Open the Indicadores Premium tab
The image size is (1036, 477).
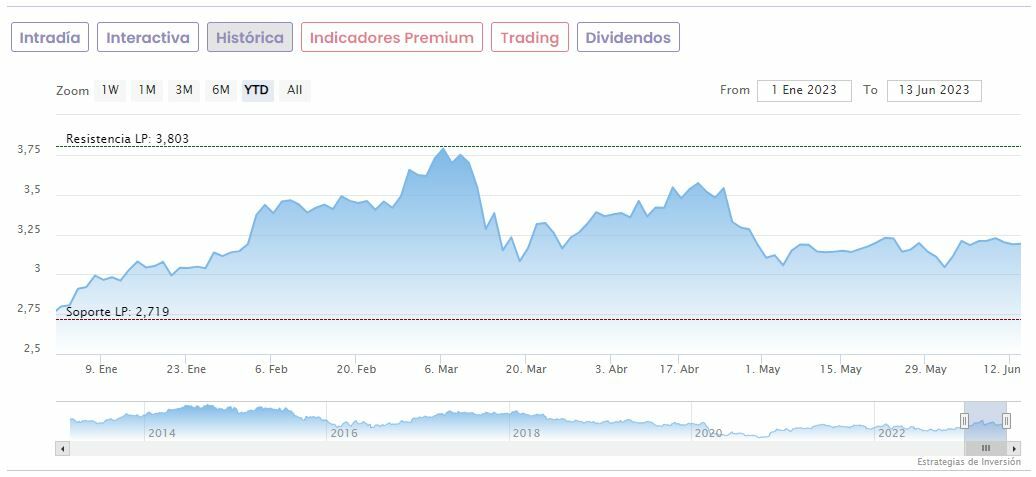pyautogui.click(x=392, y=38)
